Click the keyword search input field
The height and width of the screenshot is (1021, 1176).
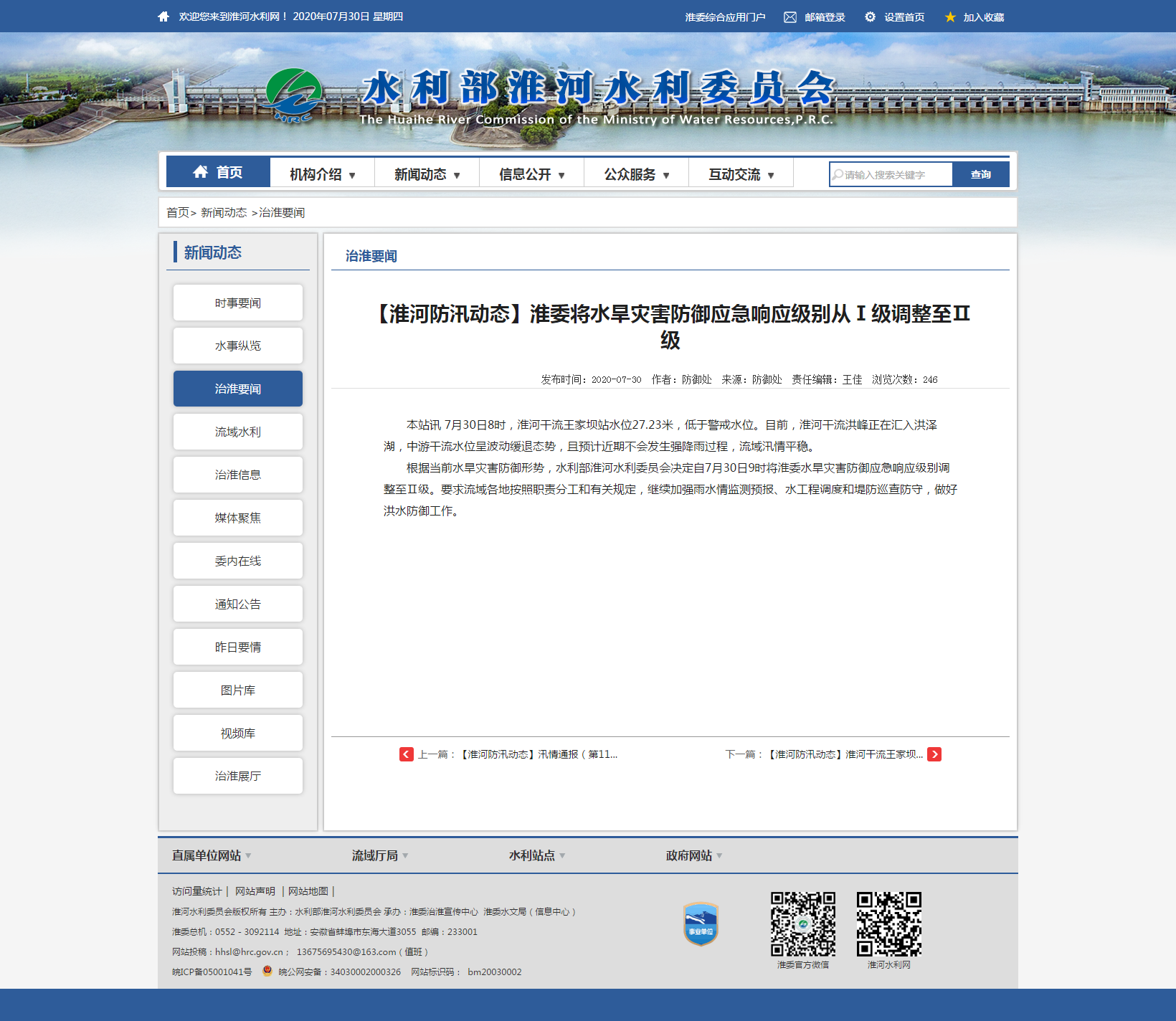(x=891, y=174)
